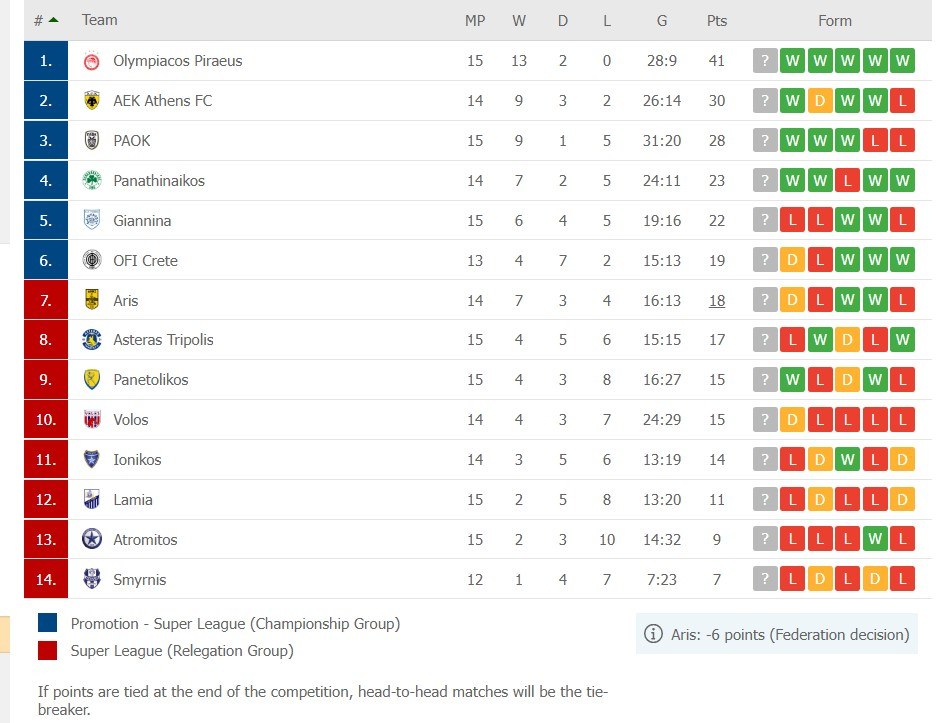The image size is (938, 723).
Task: Click the Form column header
Action: [x=835, y=20]
